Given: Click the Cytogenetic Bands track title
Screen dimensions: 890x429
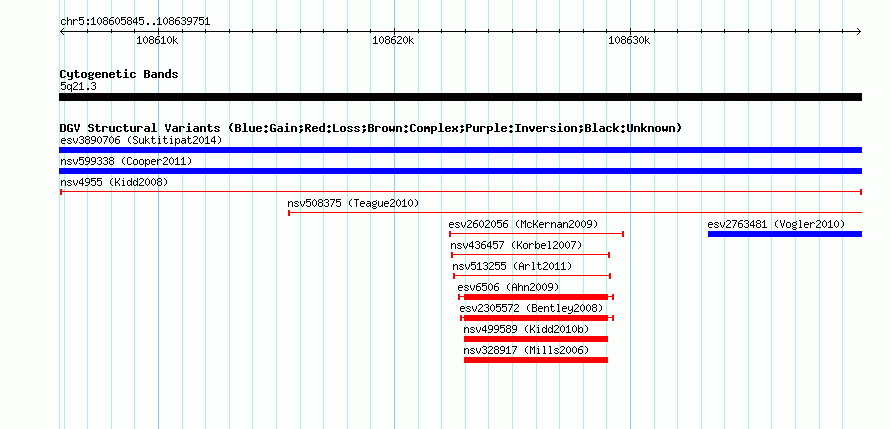Looking at the screenshot, I should click(119, 74).
